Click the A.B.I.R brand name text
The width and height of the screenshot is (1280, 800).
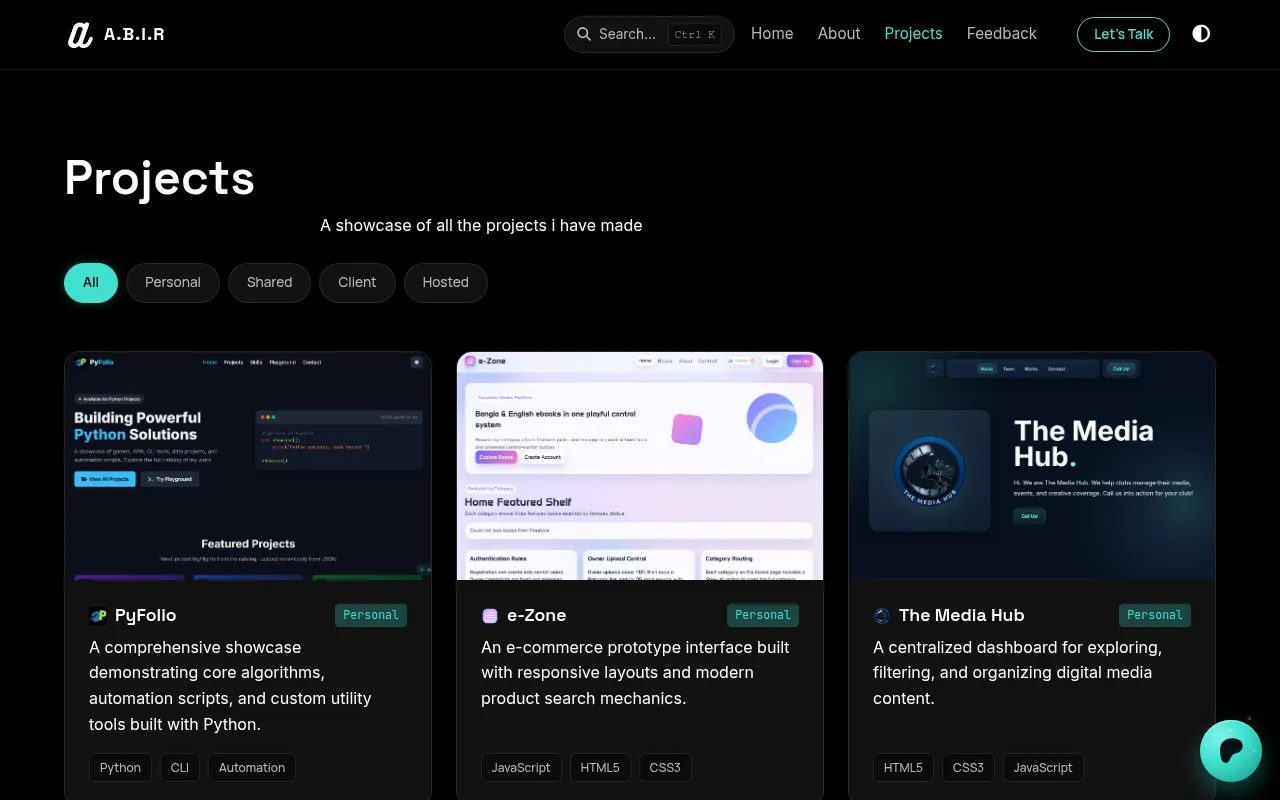pyautogui.click(x=134, y=34)
